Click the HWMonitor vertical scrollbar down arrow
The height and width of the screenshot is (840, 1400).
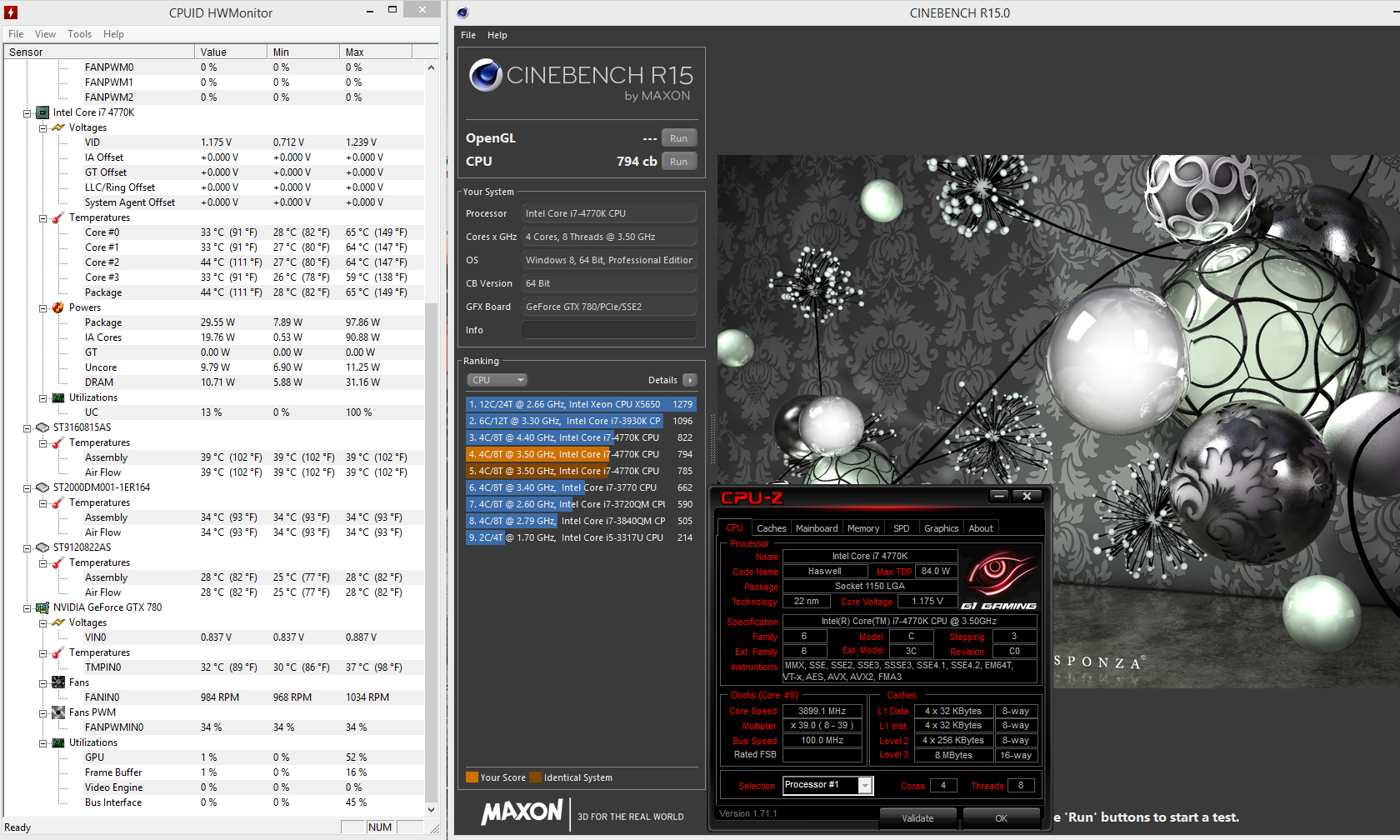pyautogui.click(x=431, y=809)
